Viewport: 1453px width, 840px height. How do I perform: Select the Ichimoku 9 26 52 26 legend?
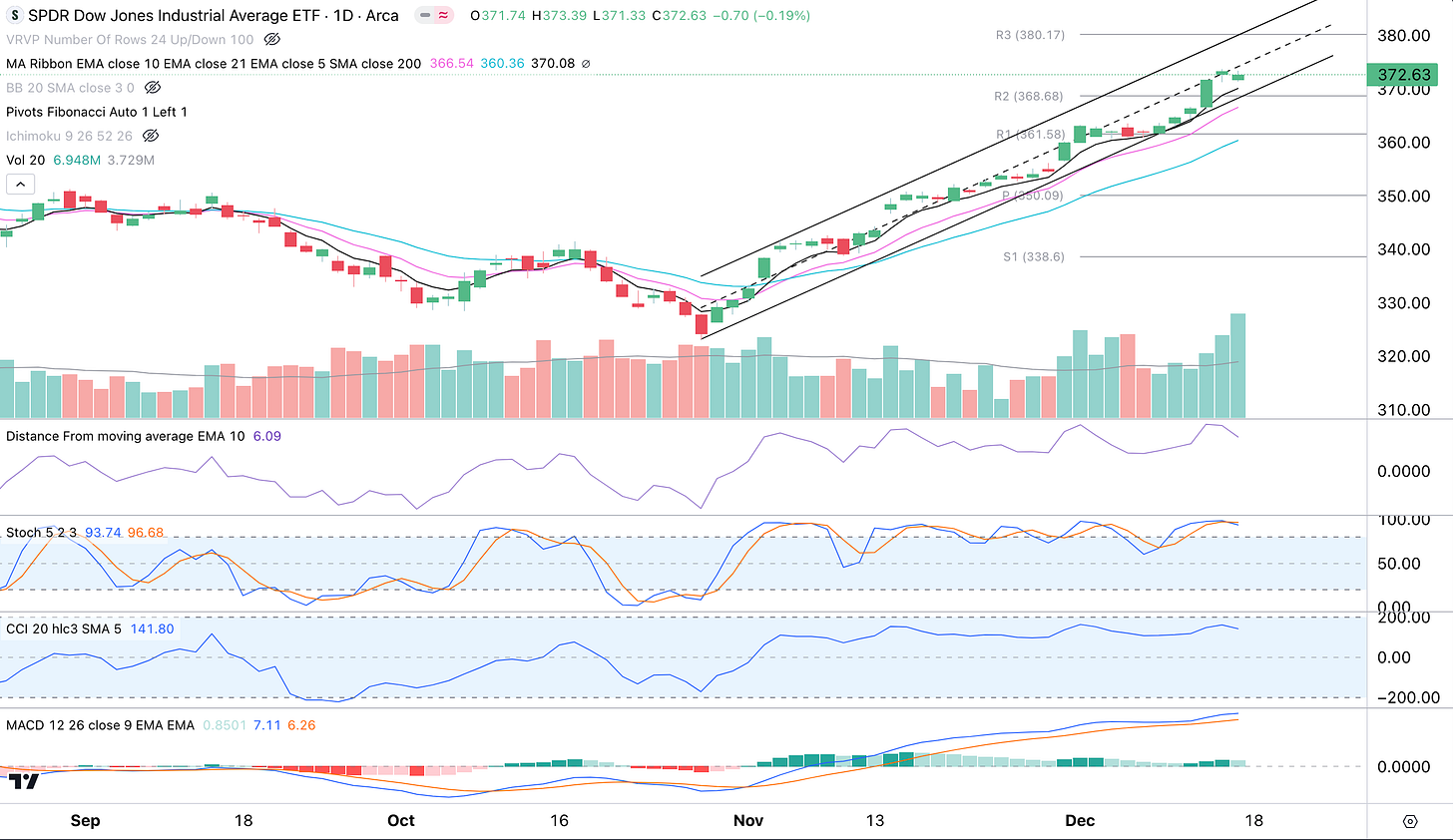coord(69,136)
